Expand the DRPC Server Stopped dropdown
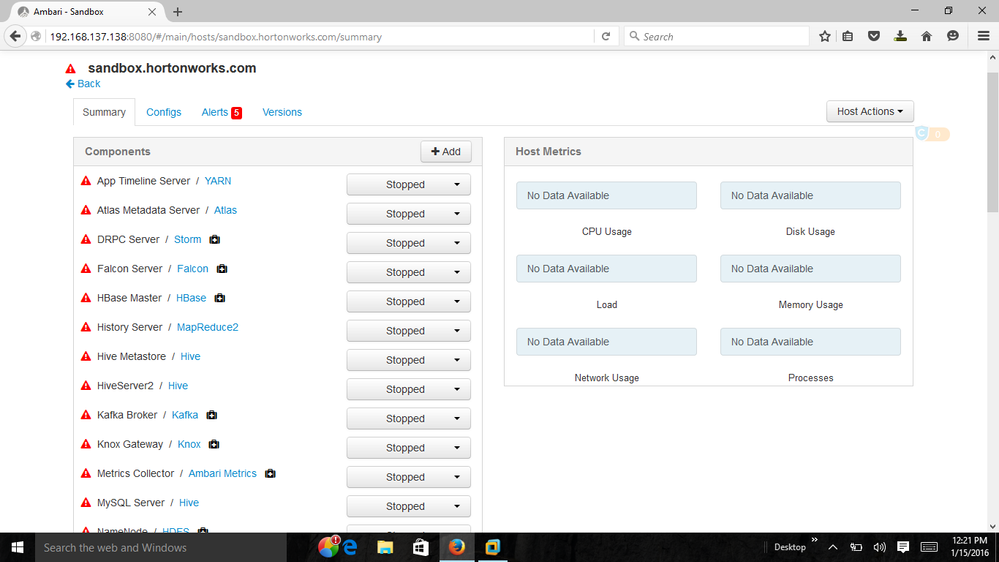 pos(408,243)
